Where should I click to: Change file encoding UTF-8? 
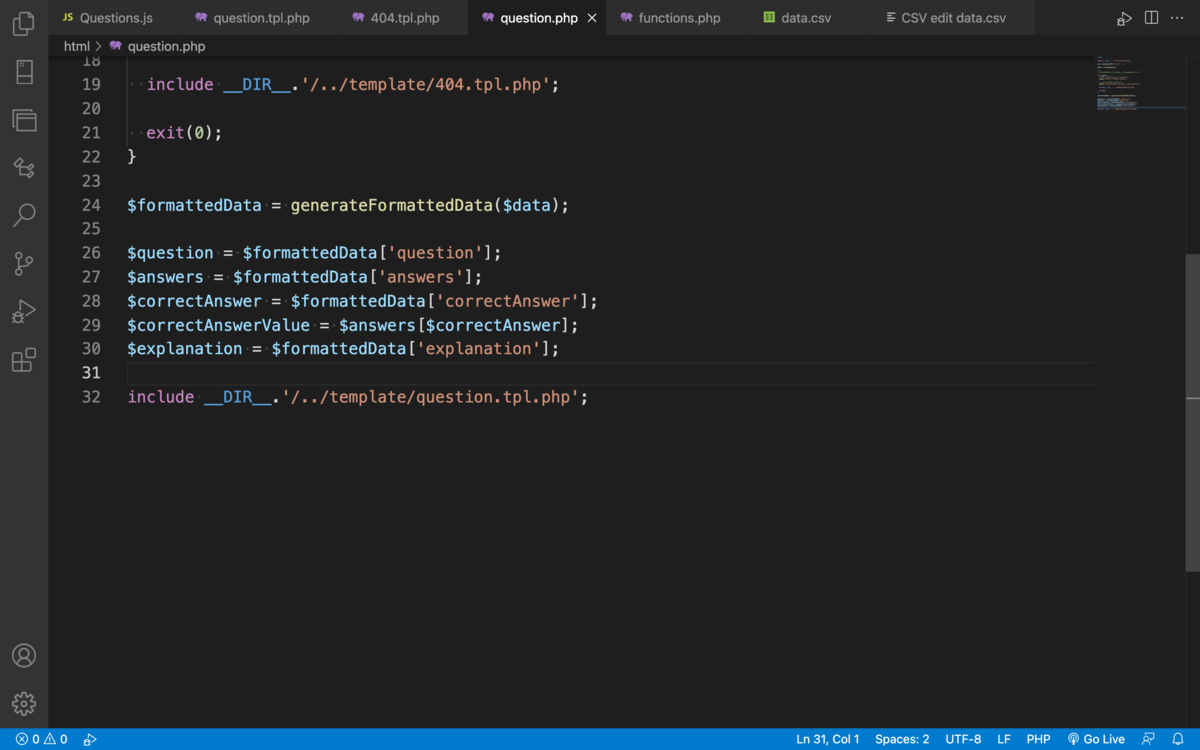963,739
